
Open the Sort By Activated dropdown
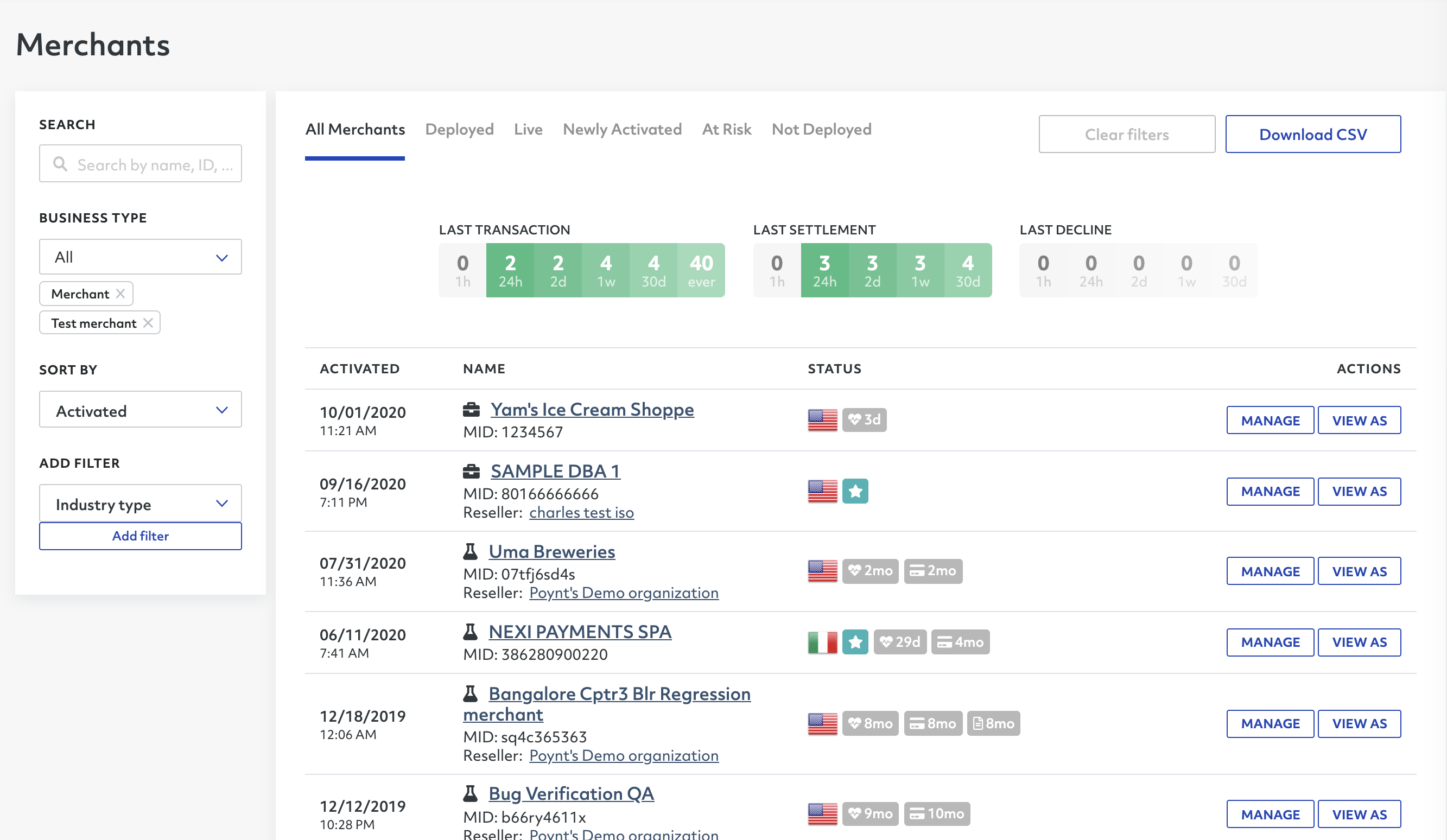(x=140, y=410)
